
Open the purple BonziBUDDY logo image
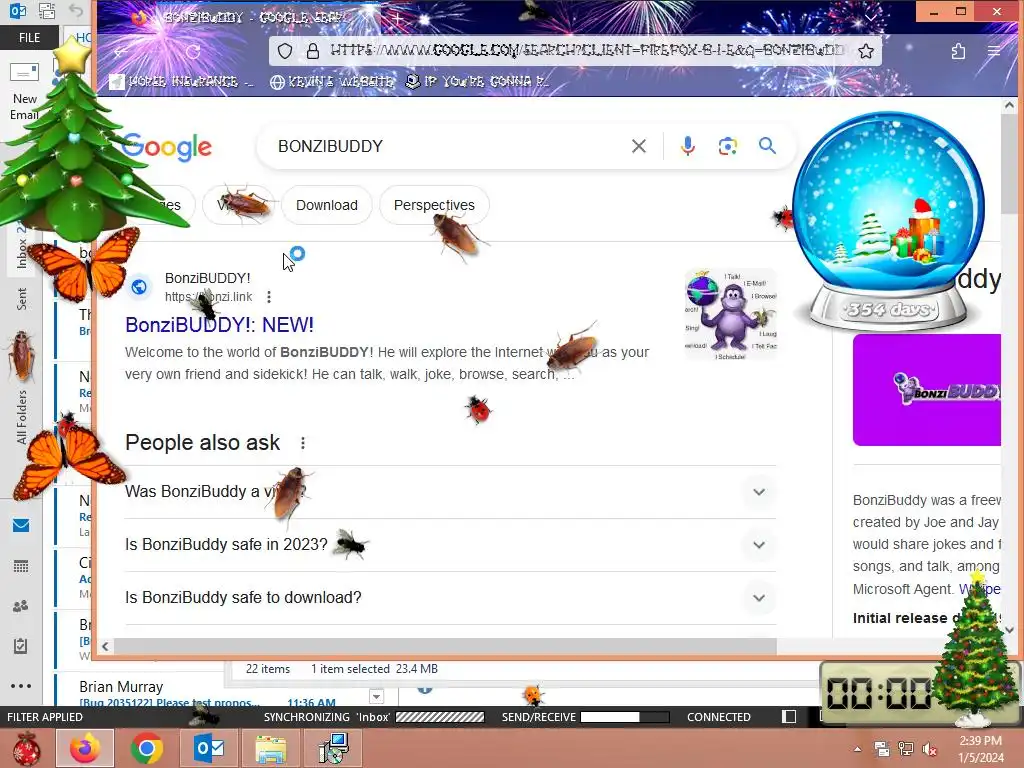point(927,390)
